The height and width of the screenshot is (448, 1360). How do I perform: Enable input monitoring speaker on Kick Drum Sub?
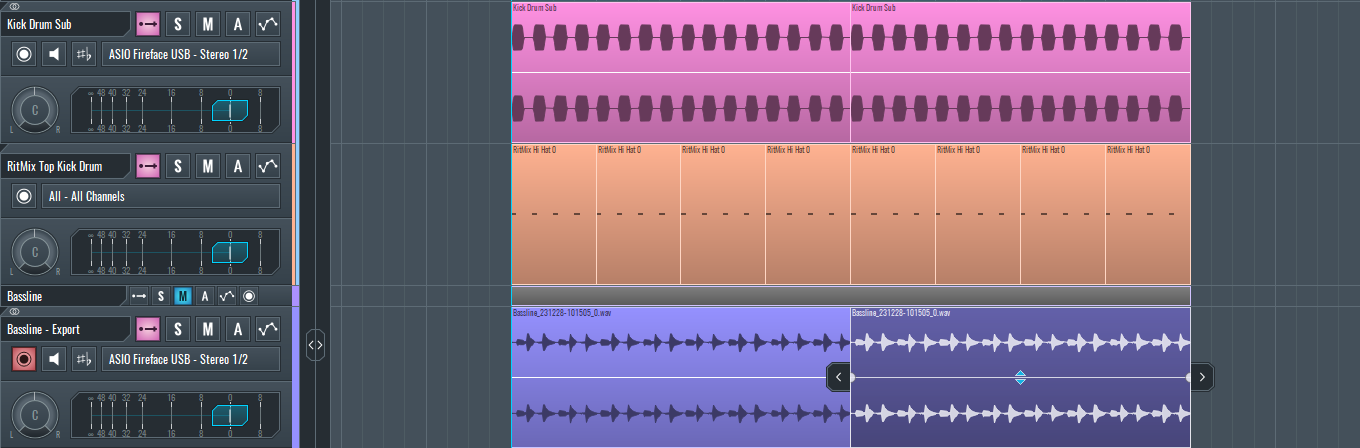pos(54,54)
